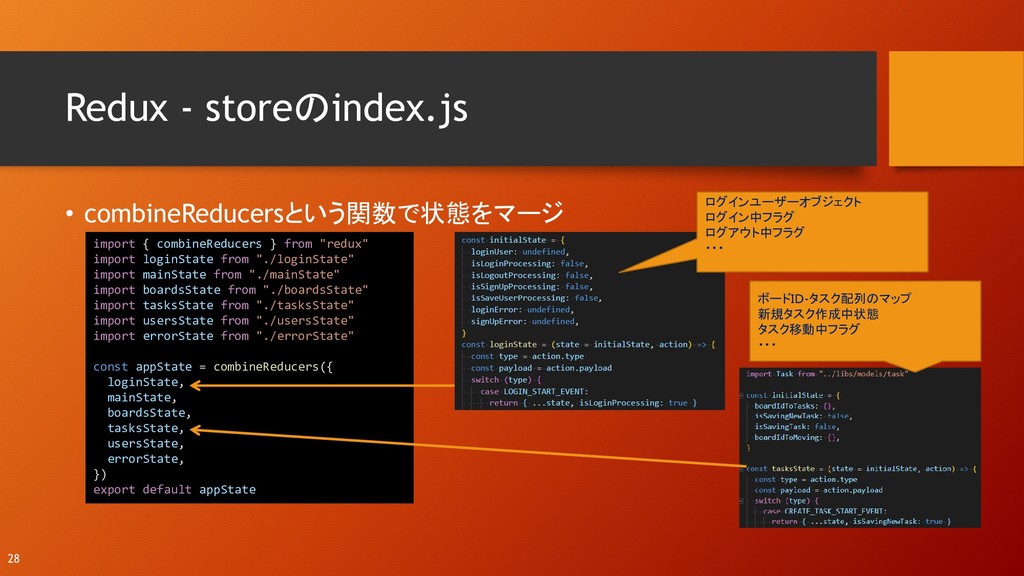
Task: Click the "boardsState," entry inside combineReducers
Action: click(150, 413)
